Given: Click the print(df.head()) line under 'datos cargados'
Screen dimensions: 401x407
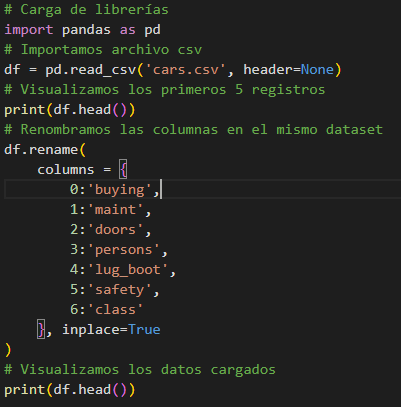Looking at the screenshot, I should pyautogui.click(x=70, y=390).
